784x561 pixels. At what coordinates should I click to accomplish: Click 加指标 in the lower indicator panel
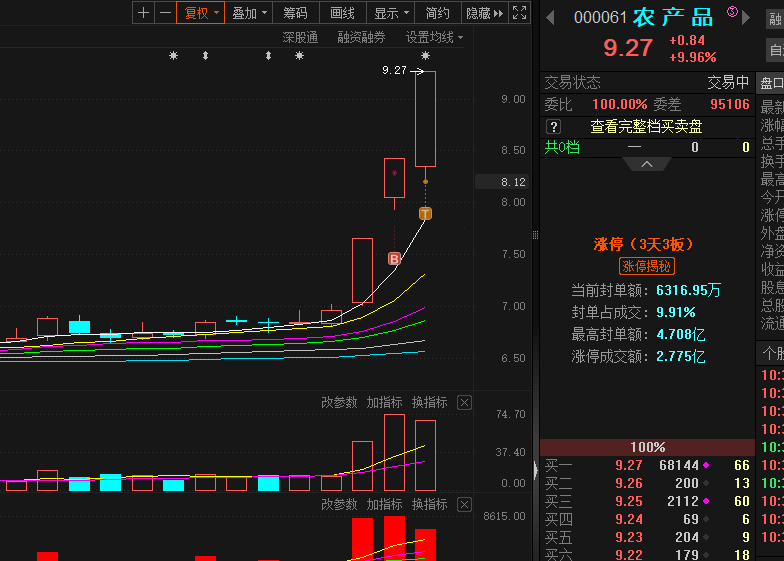[384, 504]
